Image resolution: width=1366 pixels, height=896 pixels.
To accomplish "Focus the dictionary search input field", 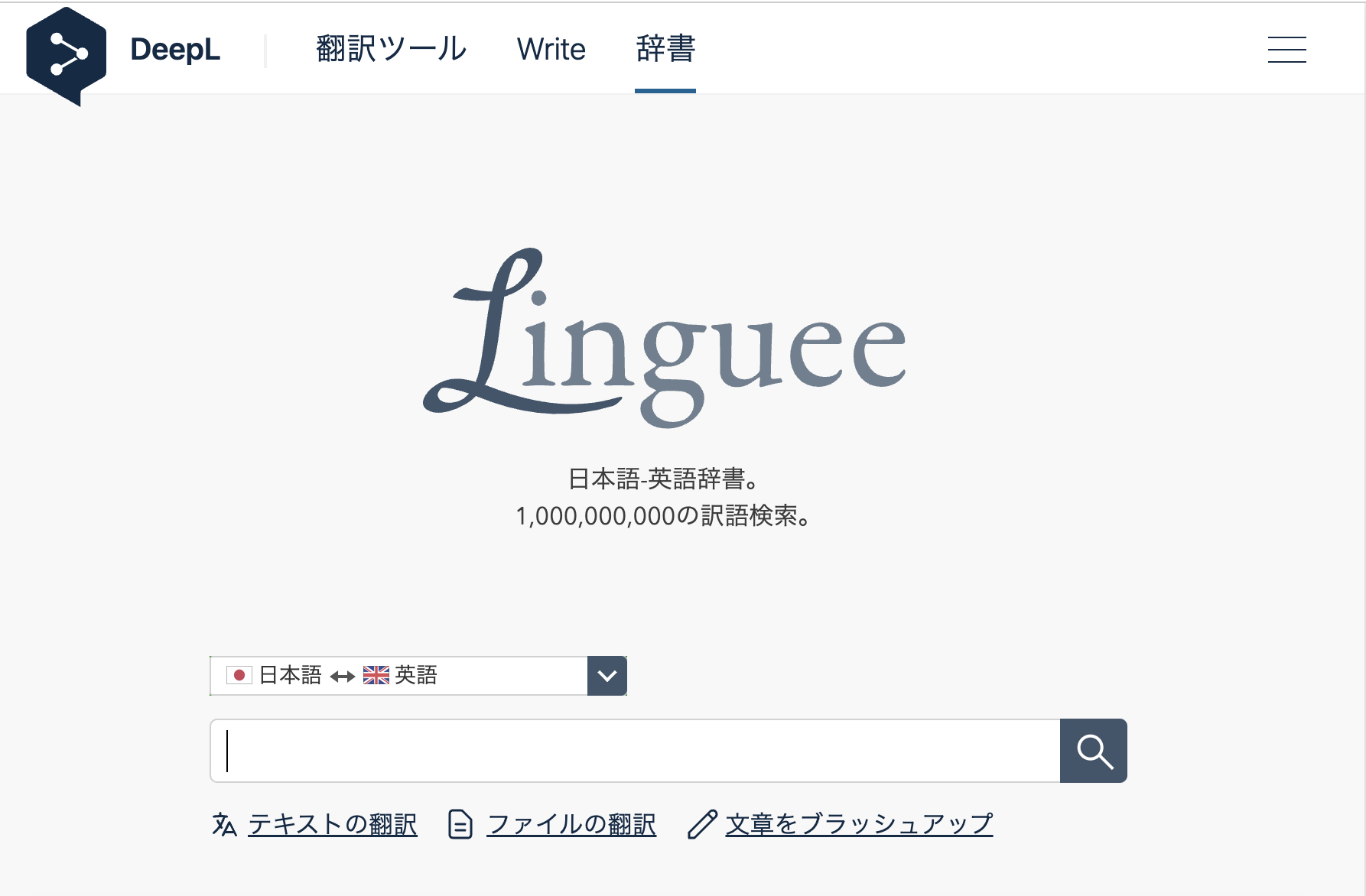I will [636, 751].
